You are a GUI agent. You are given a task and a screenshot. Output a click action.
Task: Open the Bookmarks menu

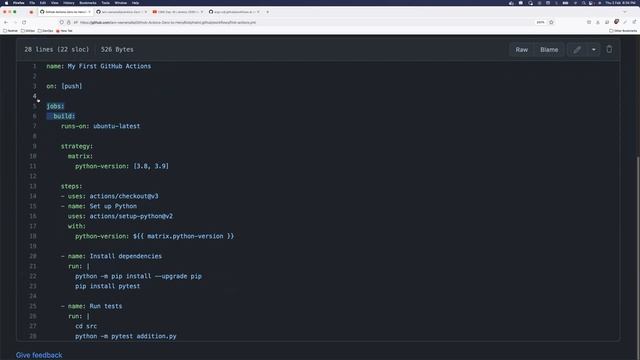[x=88, y=3]
